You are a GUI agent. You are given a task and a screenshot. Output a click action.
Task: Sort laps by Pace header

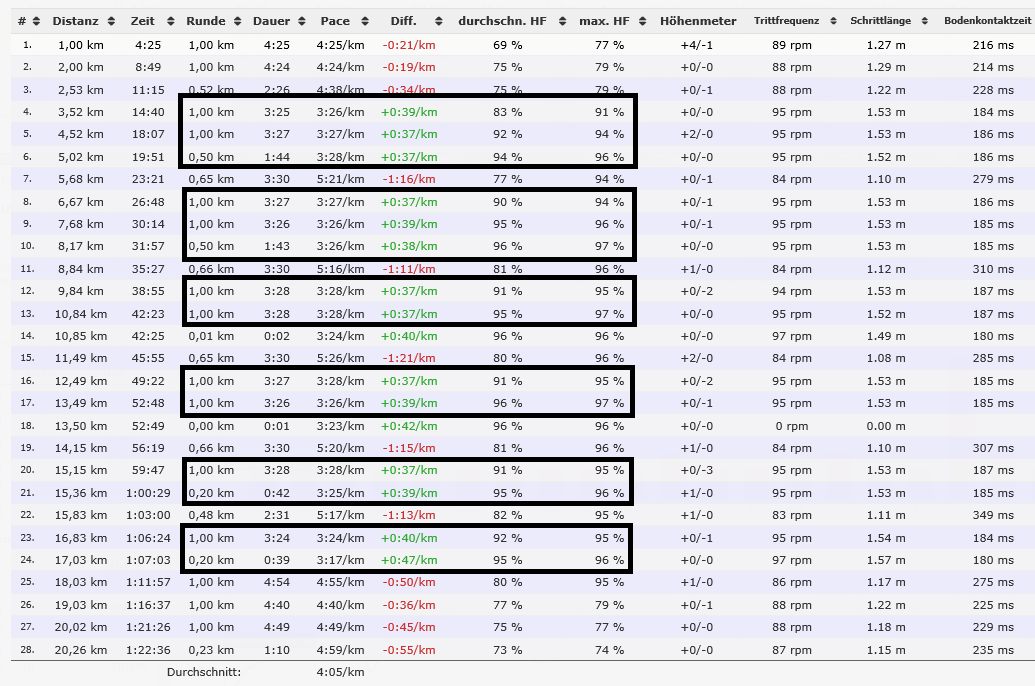click(334, 21)
